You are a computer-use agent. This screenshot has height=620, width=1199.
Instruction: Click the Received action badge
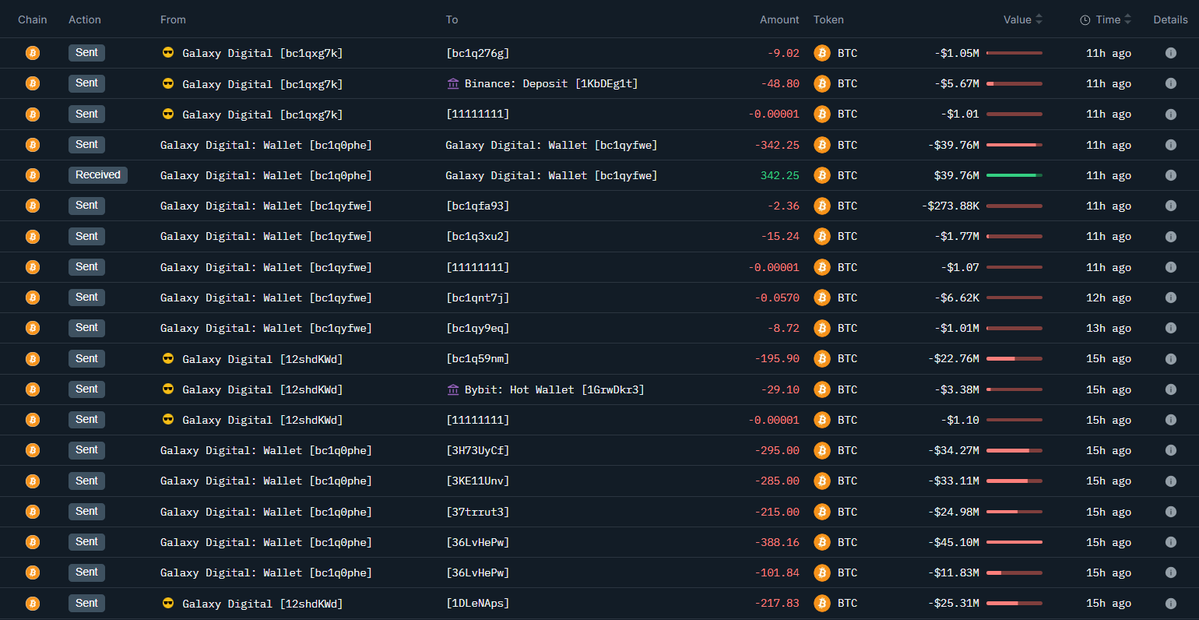98,175
